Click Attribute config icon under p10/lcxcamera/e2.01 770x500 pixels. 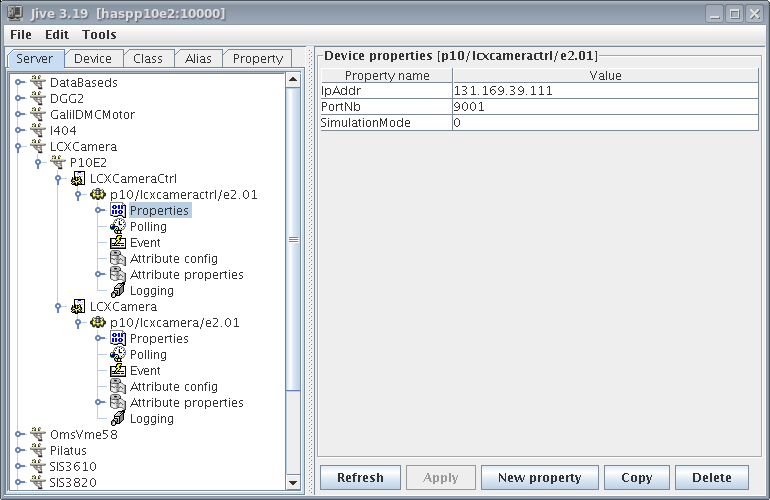[118, 387]
